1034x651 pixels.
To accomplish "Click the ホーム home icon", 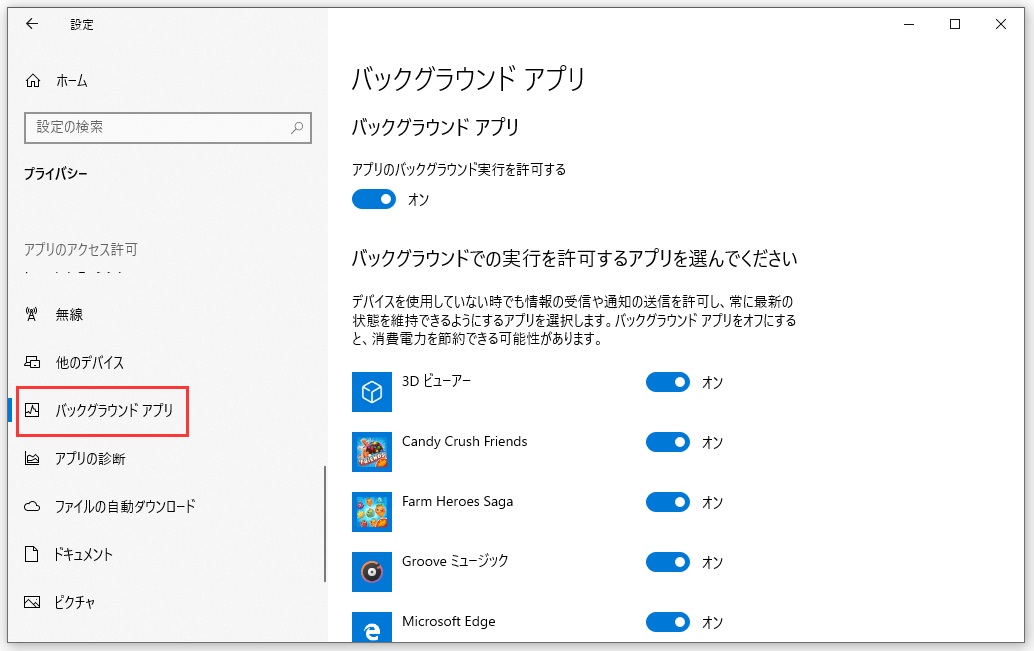I will 33,81.
